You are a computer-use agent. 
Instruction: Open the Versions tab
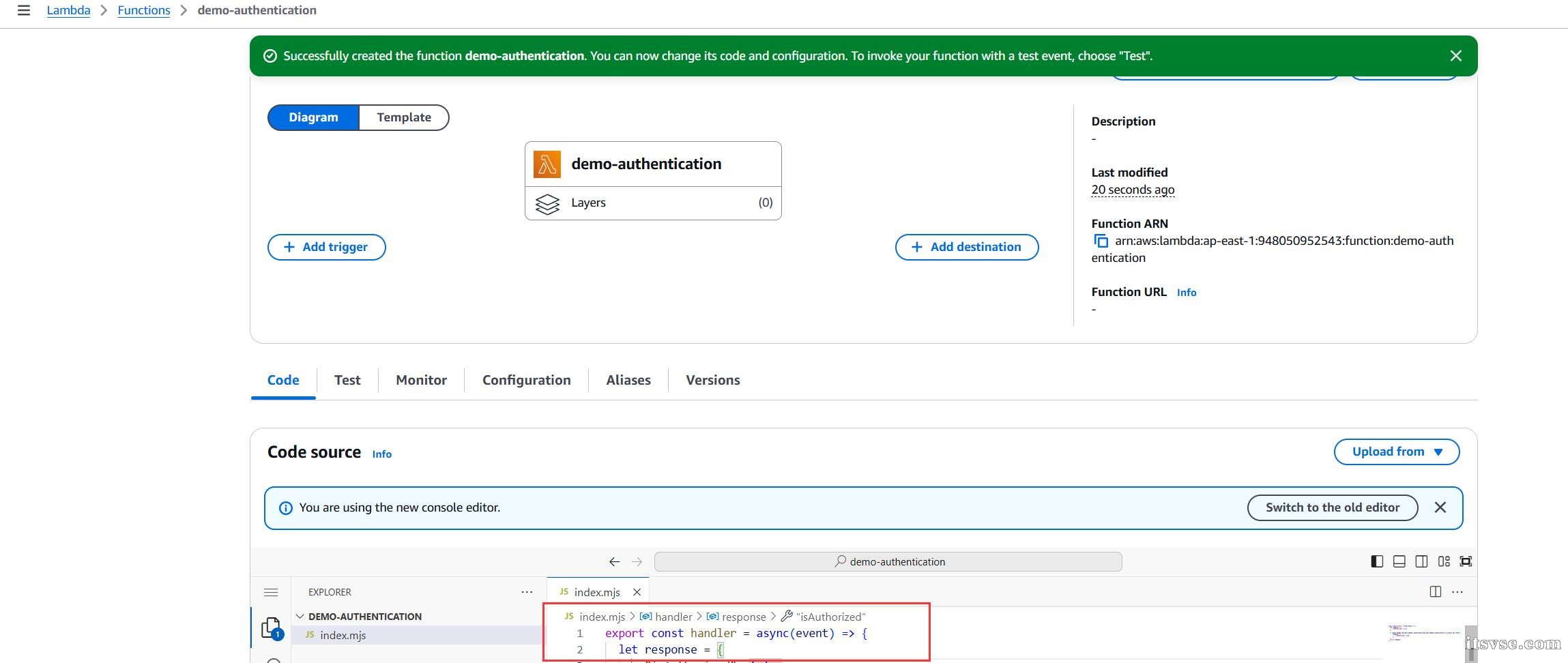tap(712, 380)
